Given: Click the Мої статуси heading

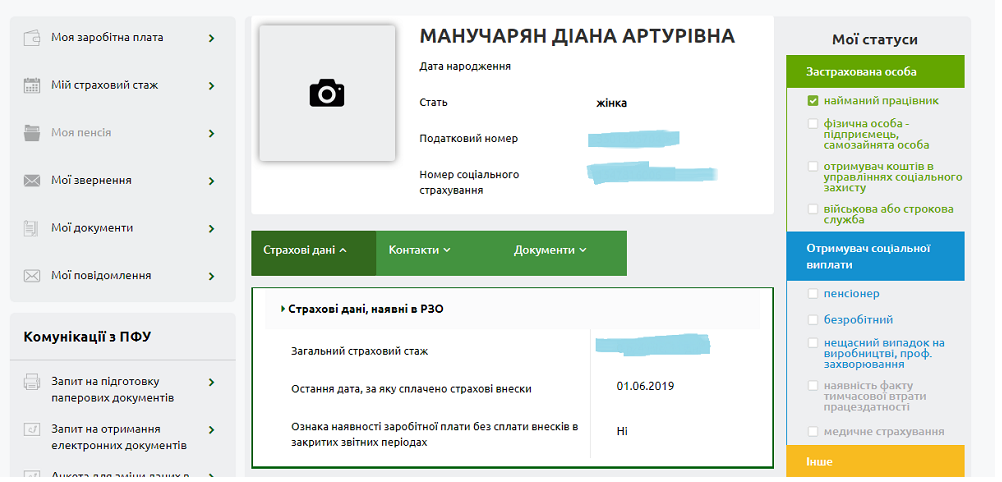Looking at the screenshot, I should pyautogui.click(x=875, y=40).
